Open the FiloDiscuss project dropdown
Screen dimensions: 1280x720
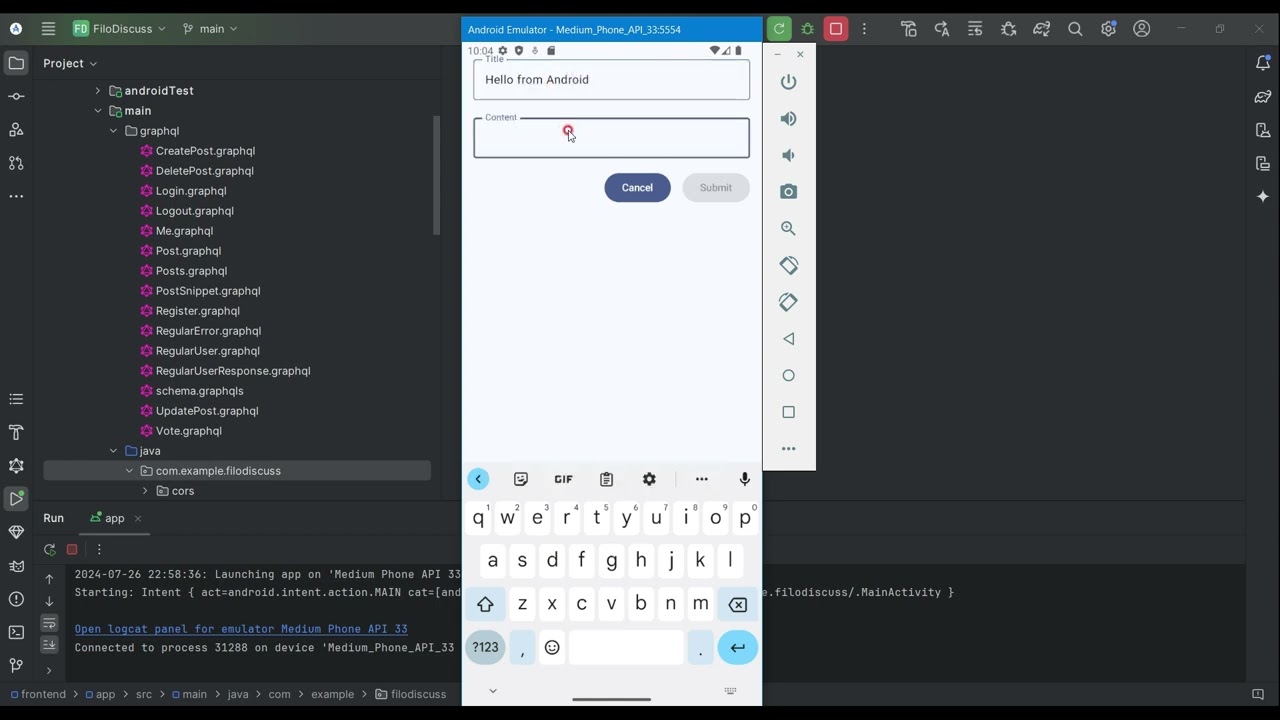pyautogui.click(x=119, y=29)
